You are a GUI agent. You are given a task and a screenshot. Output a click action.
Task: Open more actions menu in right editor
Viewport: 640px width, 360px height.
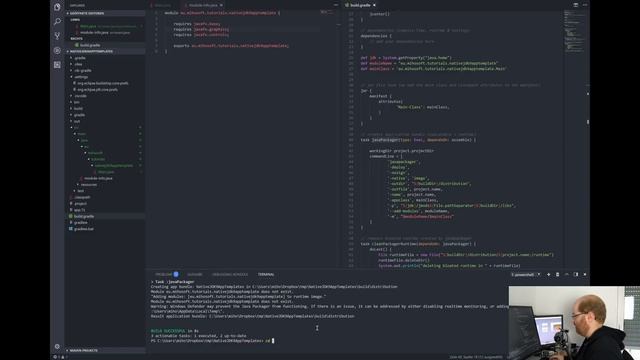point(585,5)
